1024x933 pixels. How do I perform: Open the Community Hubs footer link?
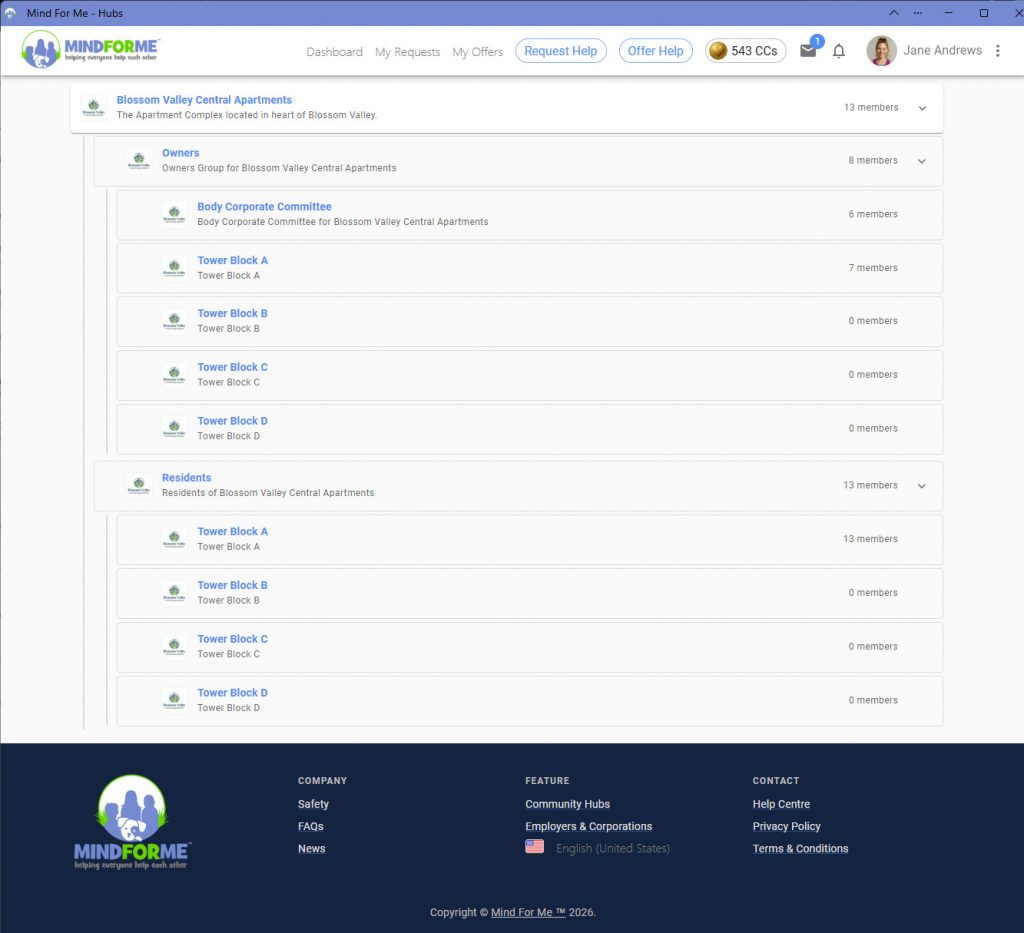567,804
